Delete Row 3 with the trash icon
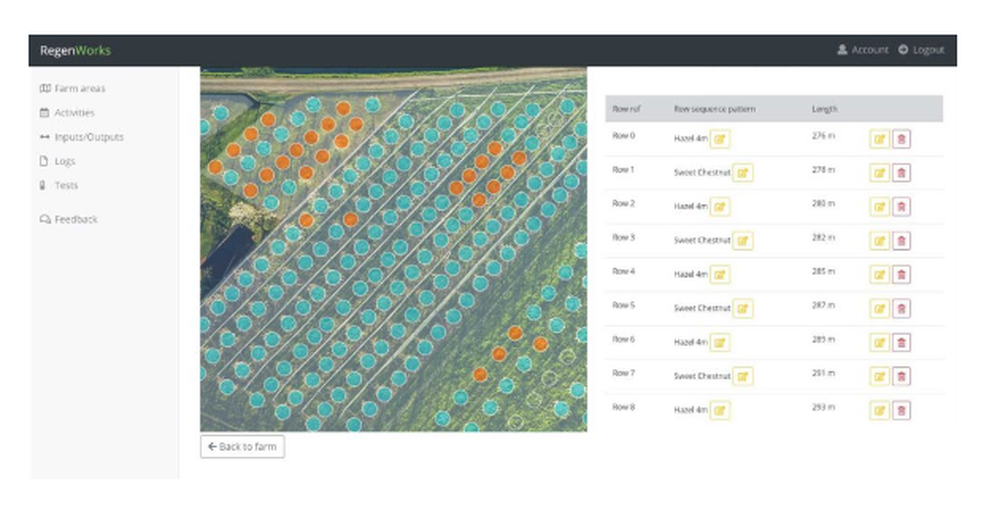 pos(901,240)
